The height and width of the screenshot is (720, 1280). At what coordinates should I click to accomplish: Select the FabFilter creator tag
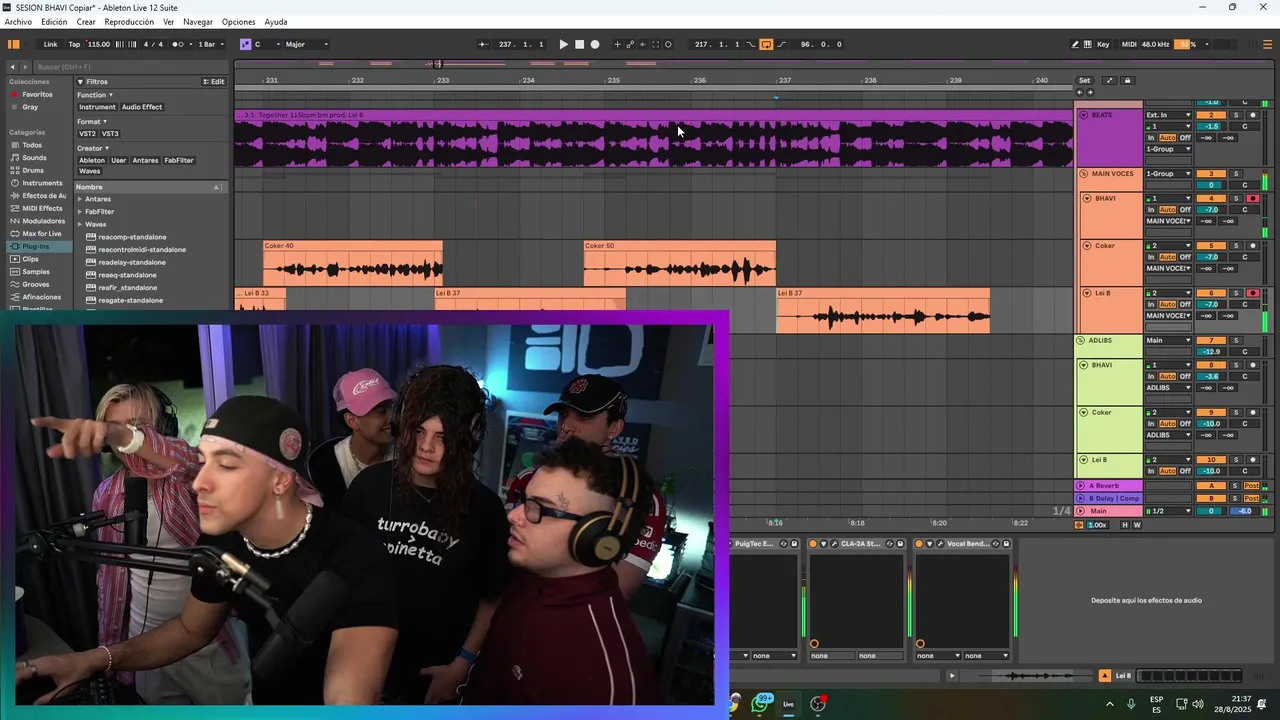click(x=179, y=160)
